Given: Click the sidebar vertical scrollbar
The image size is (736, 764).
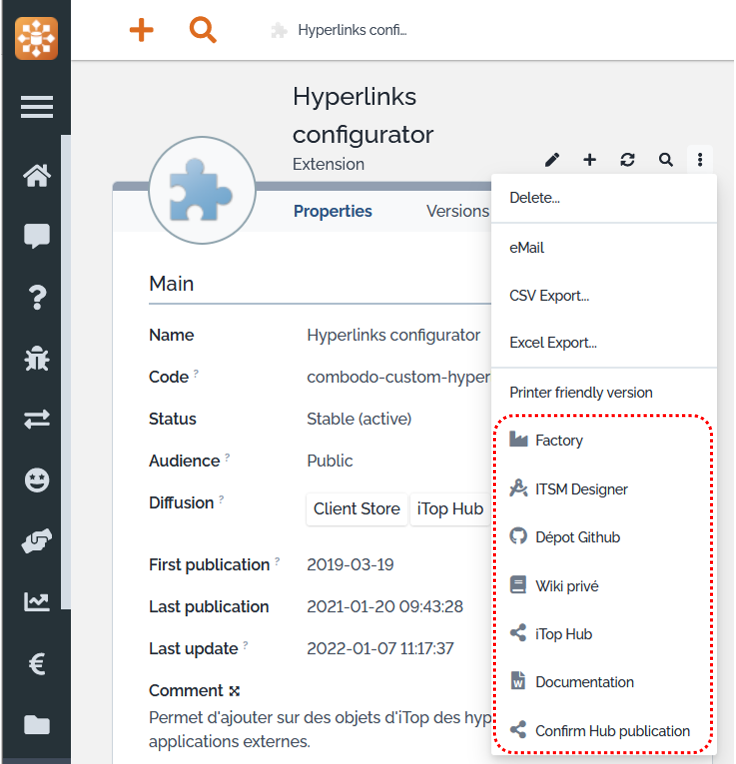Looking at the screenshot, I should click(66, 372).
